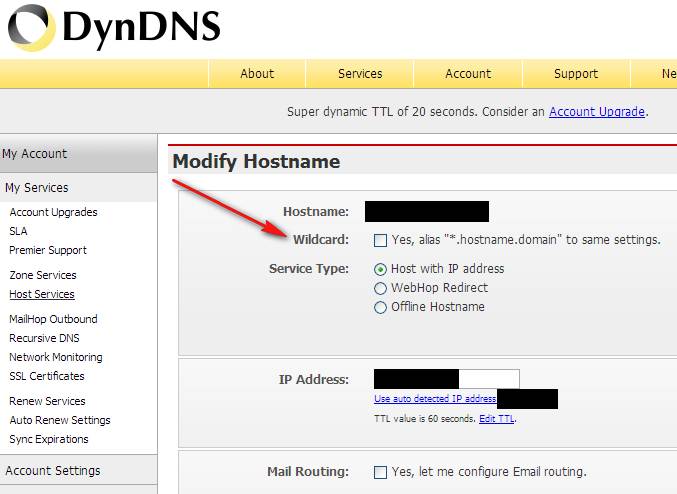This screenshot has height=494, width=677.
Task: Open the SLA sidebar link
Action: pyautogui.click(x=18, y=231)
